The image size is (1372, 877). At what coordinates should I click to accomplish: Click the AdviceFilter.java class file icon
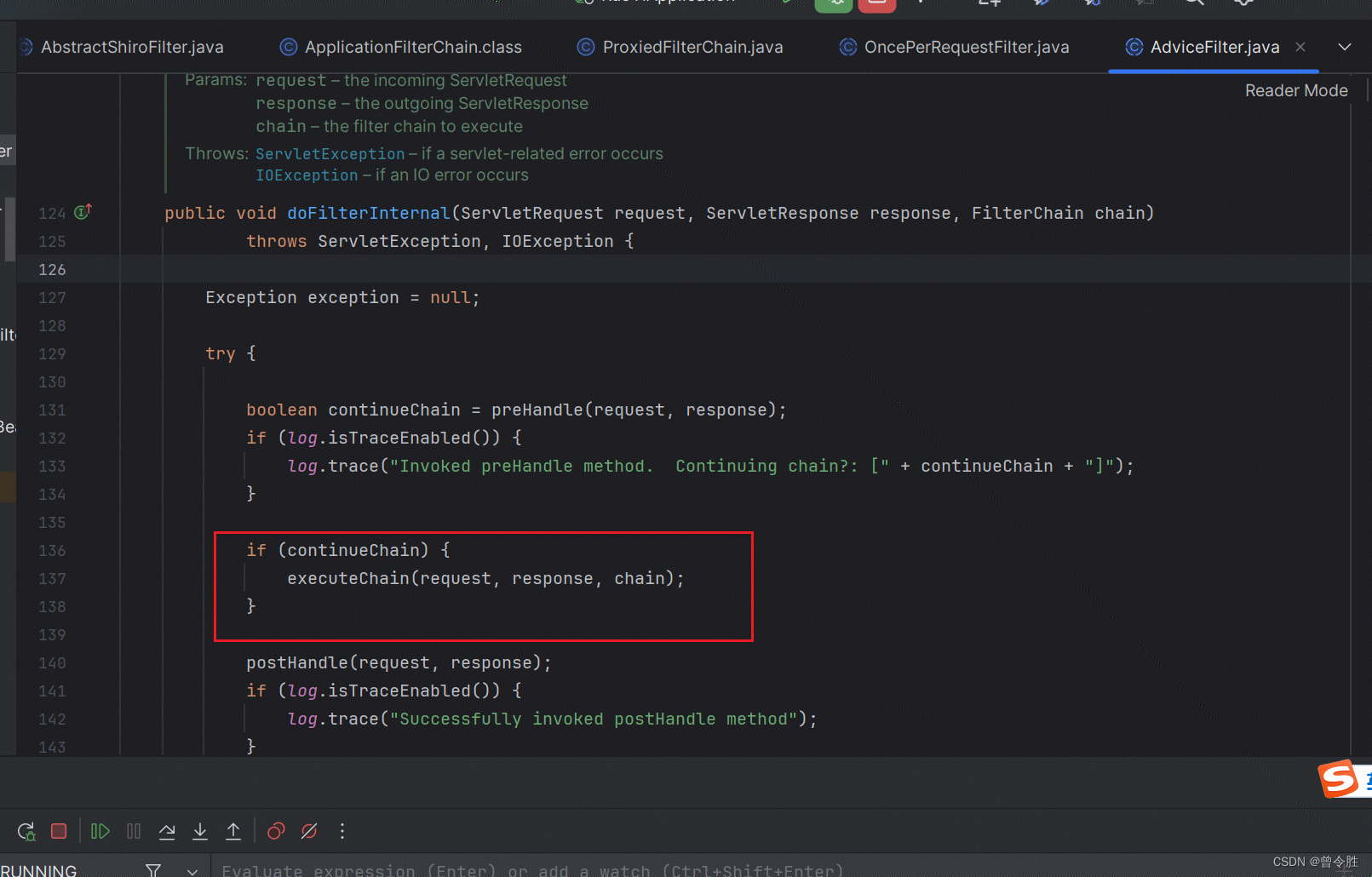click(1134, 47)
